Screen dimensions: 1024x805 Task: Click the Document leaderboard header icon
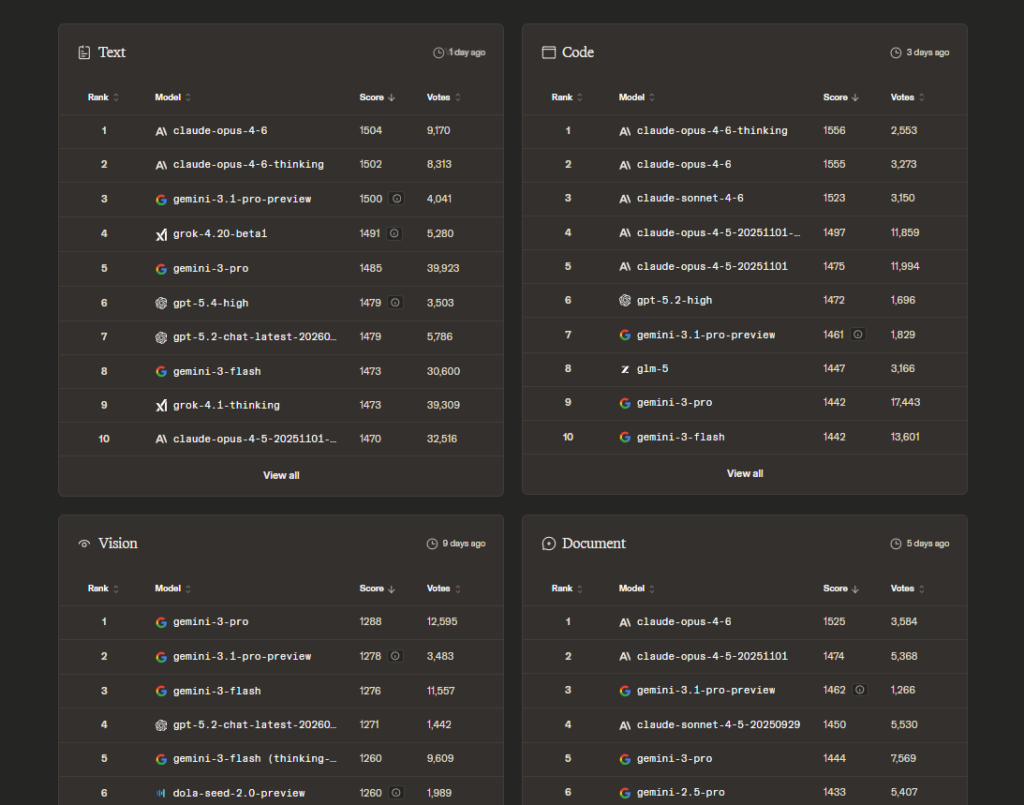(548, 544)
